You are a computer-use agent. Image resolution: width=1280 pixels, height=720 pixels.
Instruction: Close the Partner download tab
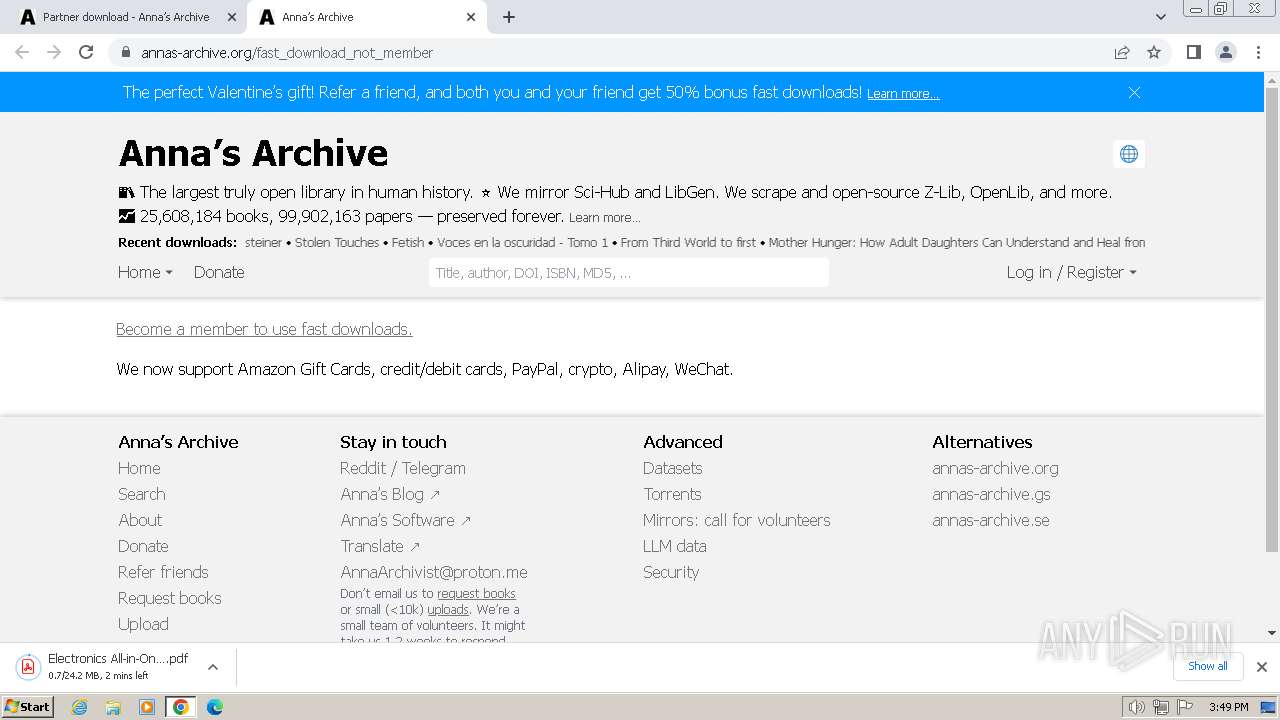coord(232,17)
